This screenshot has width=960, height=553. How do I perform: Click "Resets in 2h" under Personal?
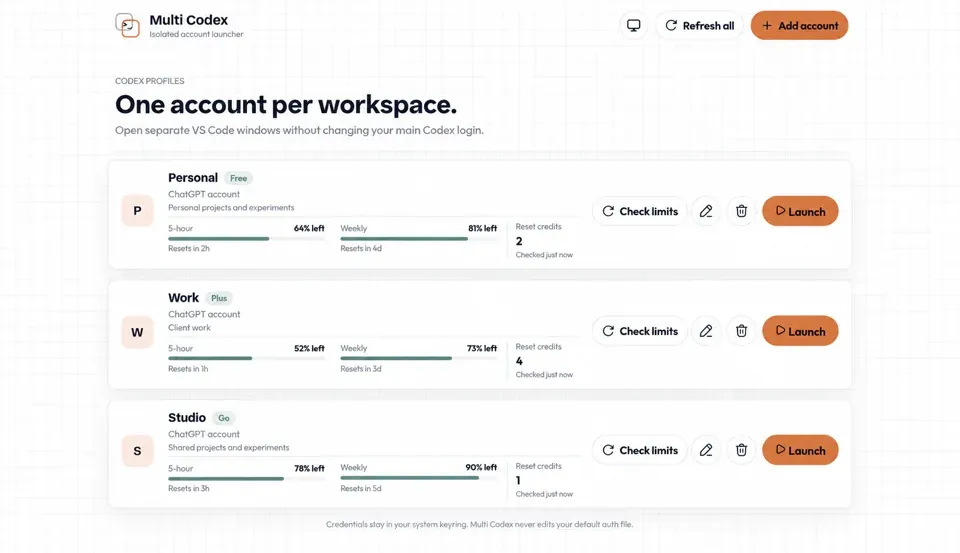pyautogui.click(x=189, y=249)
